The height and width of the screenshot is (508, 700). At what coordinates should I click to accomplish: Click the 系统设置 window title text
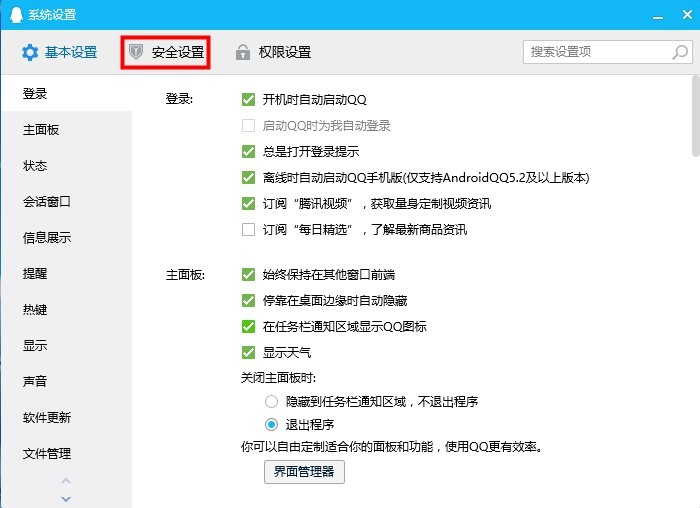[52, 15]
